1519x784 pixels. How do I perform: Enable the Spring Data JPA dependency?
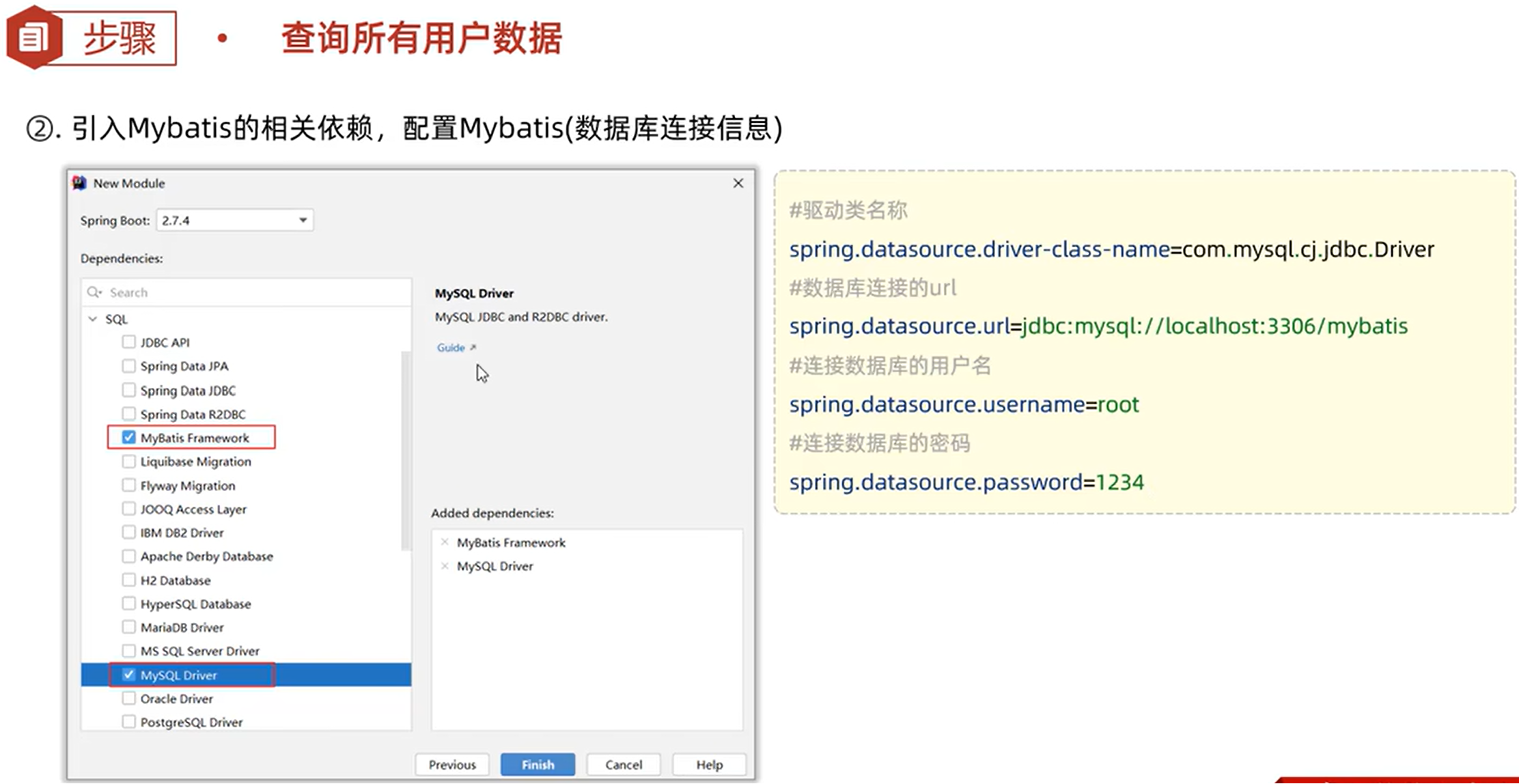click(129, 365)
